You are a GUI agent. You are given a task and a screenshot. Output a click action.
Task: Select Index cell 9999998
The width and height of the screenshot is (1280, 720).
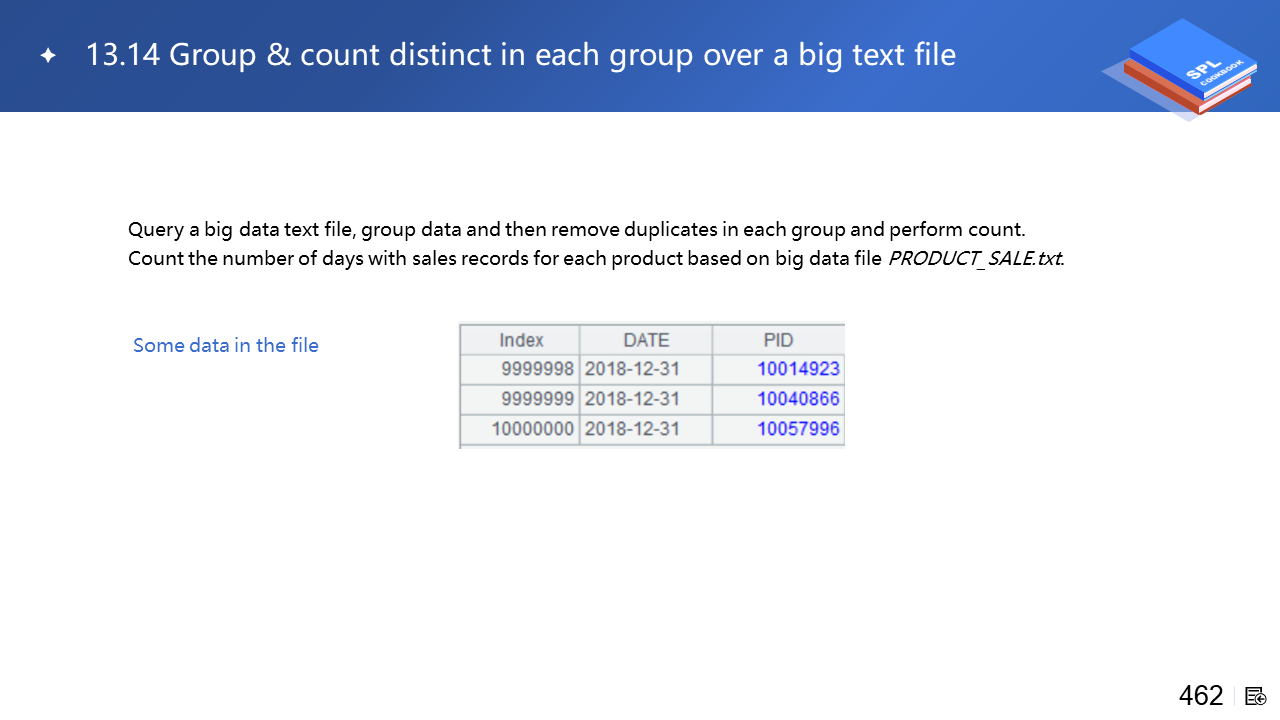click(x=537, y=369)
